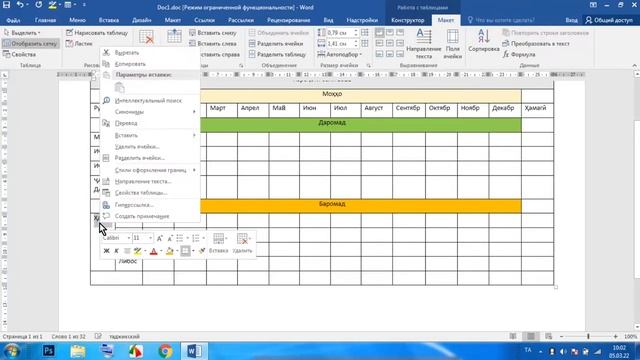Viewport: 640px width, 360px height.
Task: Click Разделить таблицу button
Action: [x=277, y=54]
